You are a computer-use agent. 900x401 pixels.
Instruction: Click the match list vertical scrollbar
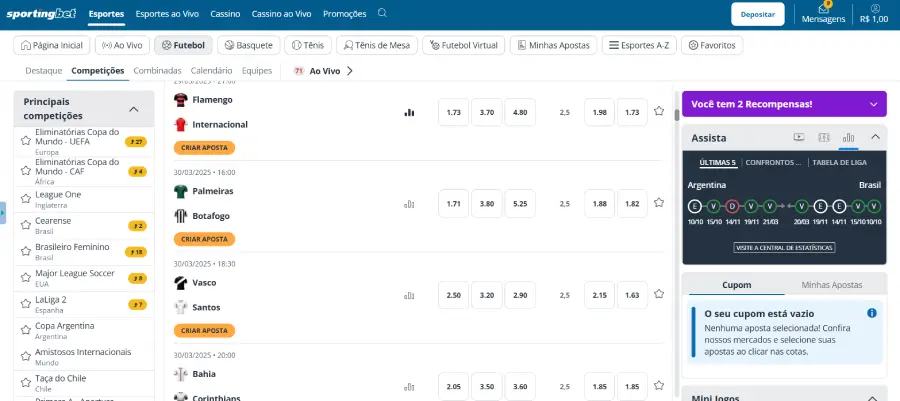(x=677, y=115)
